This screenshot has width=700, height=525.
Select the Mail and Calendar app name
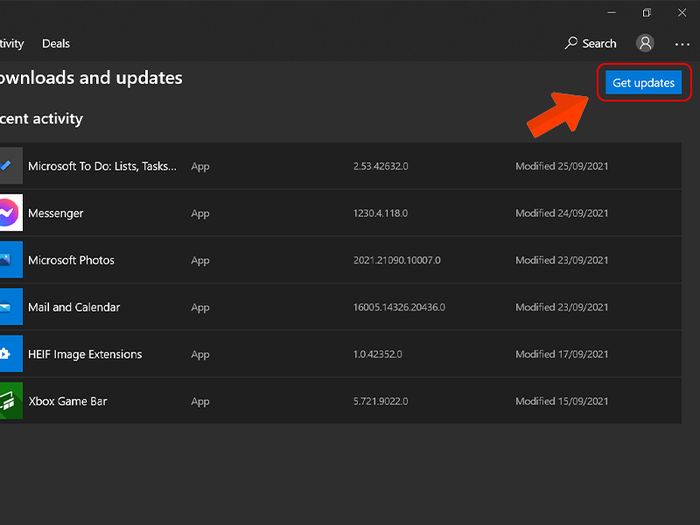tap(74, 307)
